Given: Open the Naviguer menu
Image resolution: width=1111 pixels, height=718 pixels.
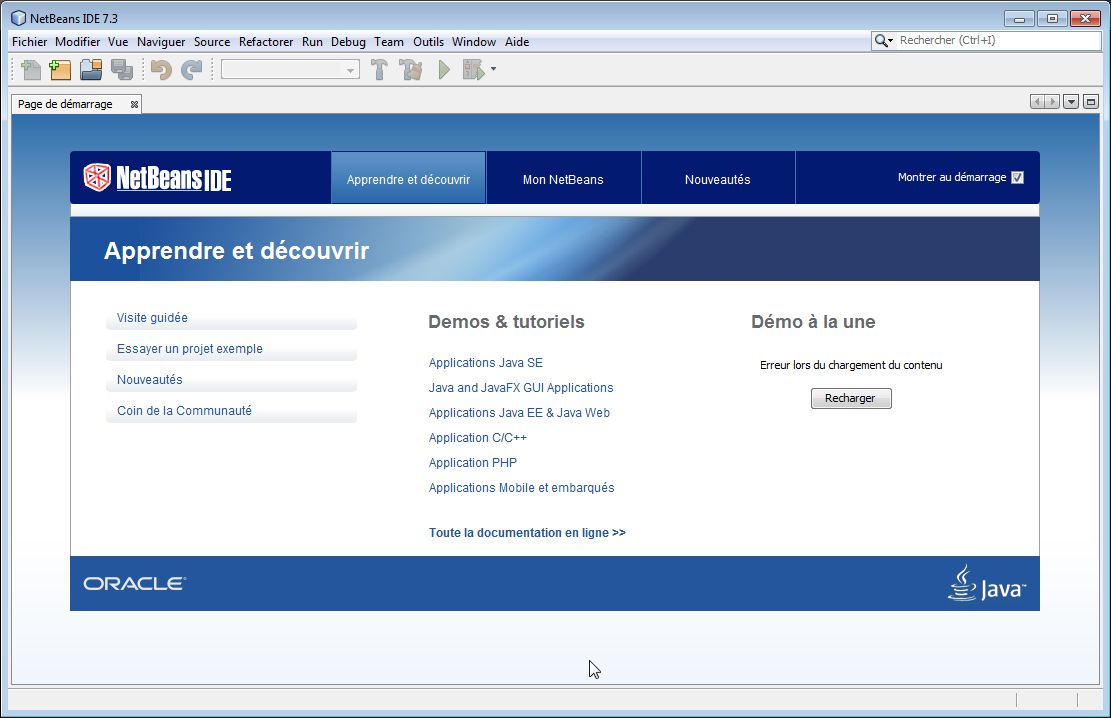Looking at the screenshot, I should coord(161,42).
